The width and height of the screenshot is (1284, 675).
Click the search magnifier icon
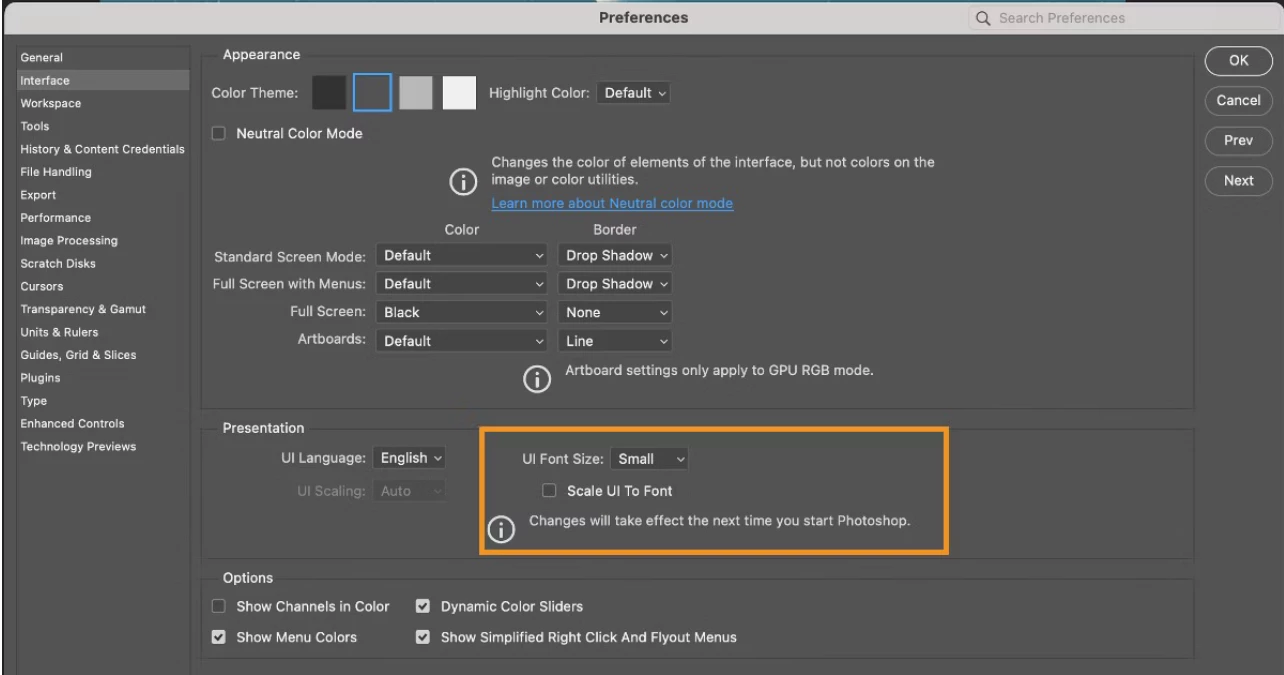click(982, 18)
